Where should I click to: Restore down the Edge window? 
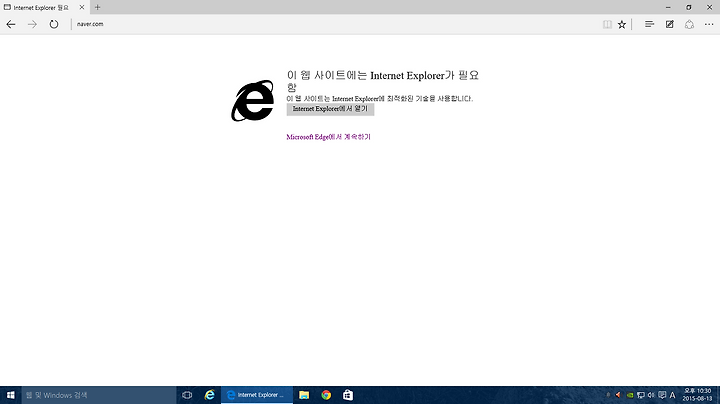pos(689,7)
